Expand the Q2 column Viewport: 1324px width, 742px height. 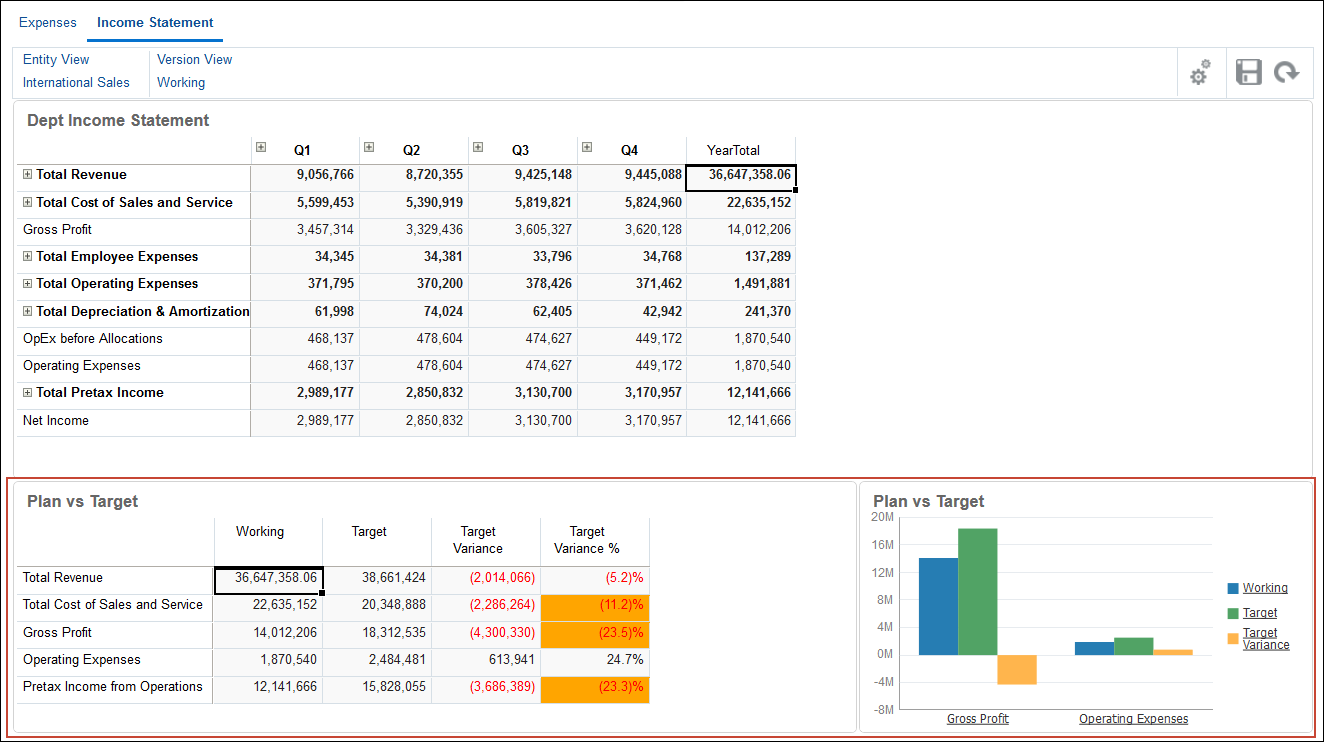click(x=369, y=146)
